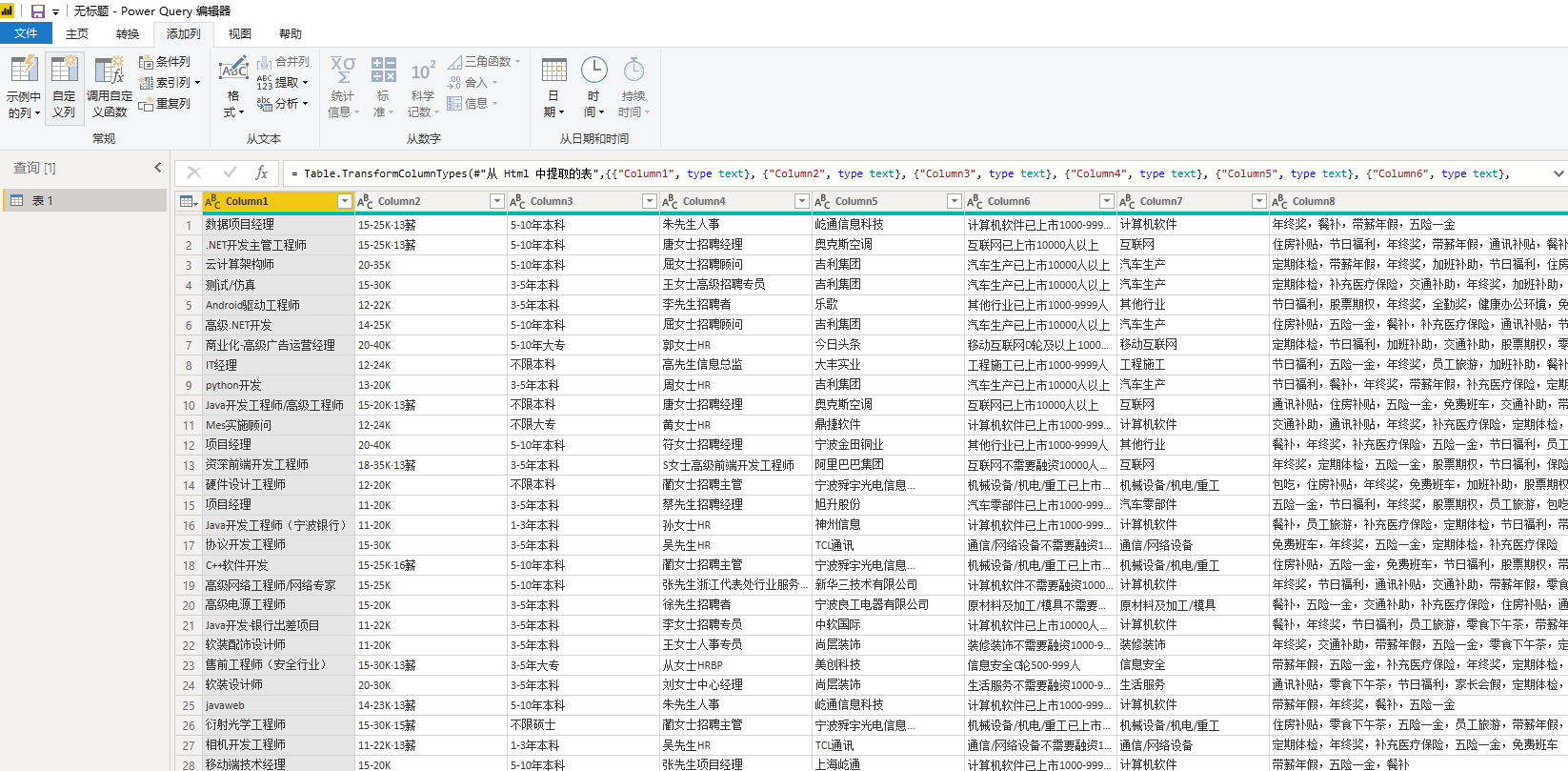Collapse the 查询 queries pane
1568x771 pixels.
(x=158, y=168)
